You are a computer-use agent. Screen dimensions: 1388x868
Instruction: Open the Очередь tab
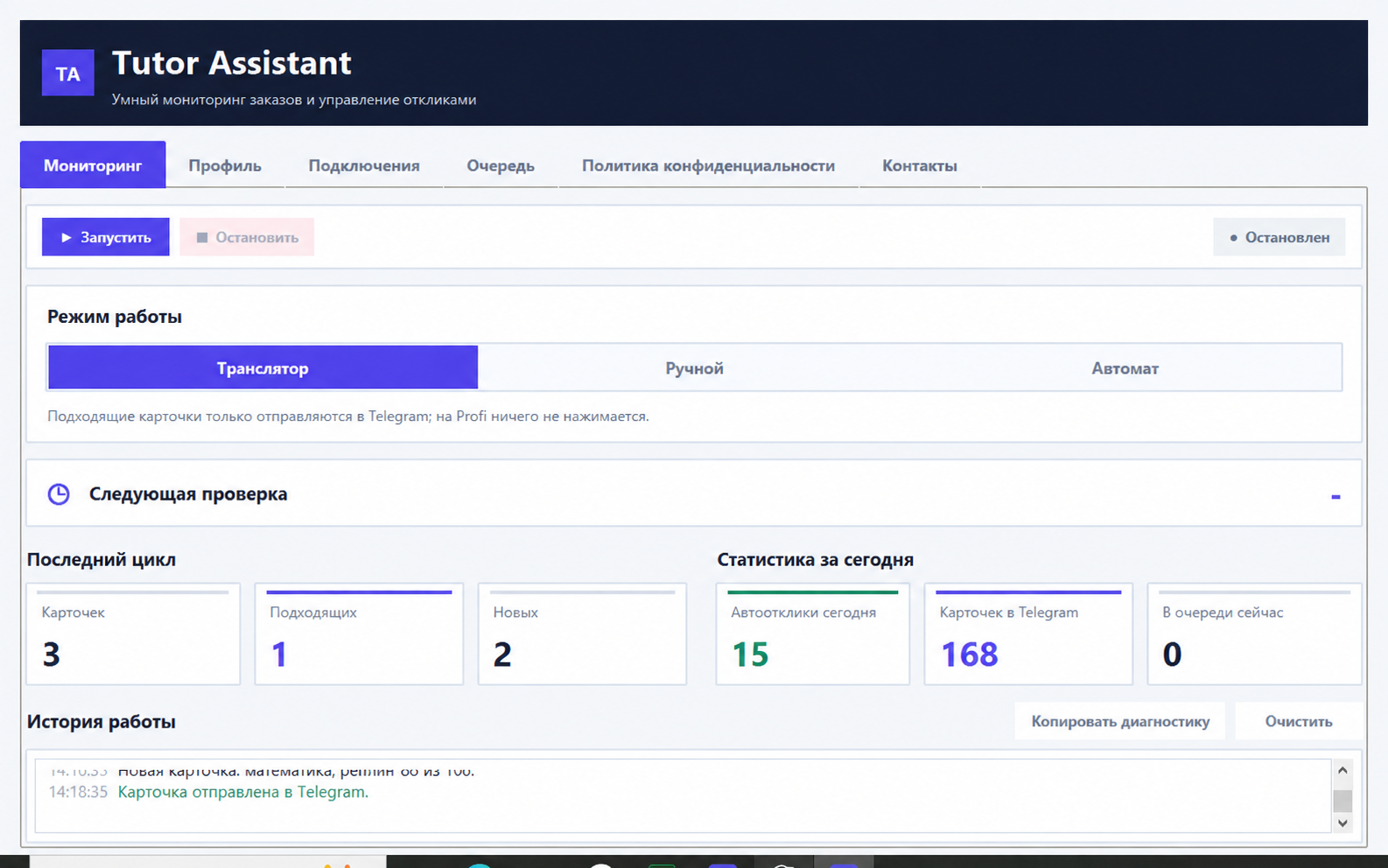point(501,165)
